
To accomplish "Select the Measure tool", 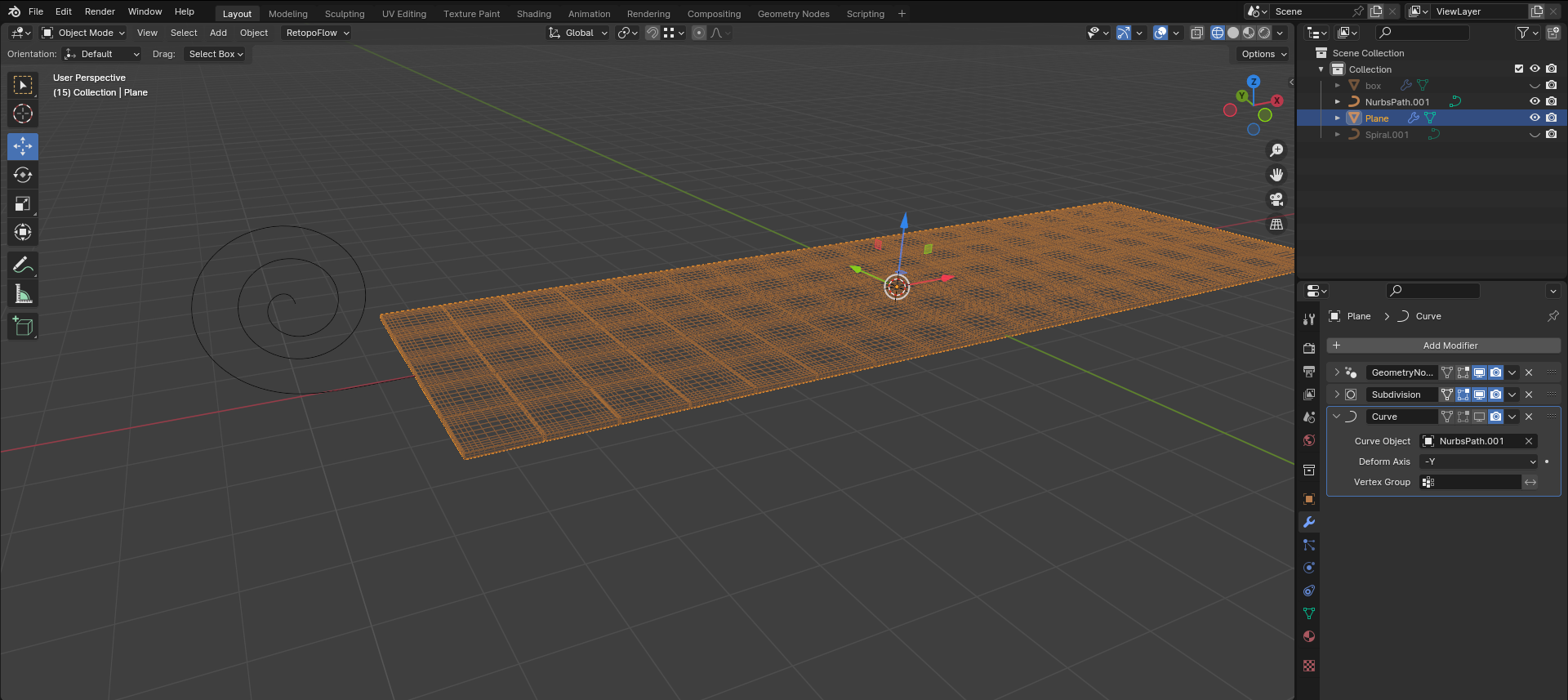I will point(23,293).
